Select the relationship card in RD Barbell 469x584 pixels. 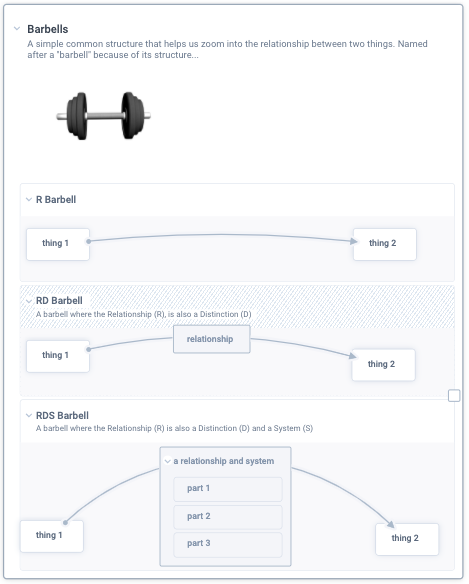click(212, 339)
